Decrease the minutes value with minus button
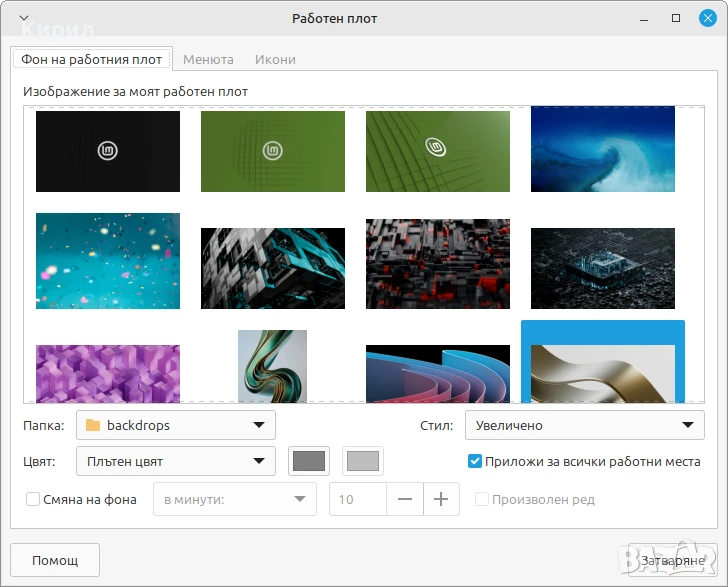 point(405,500)
